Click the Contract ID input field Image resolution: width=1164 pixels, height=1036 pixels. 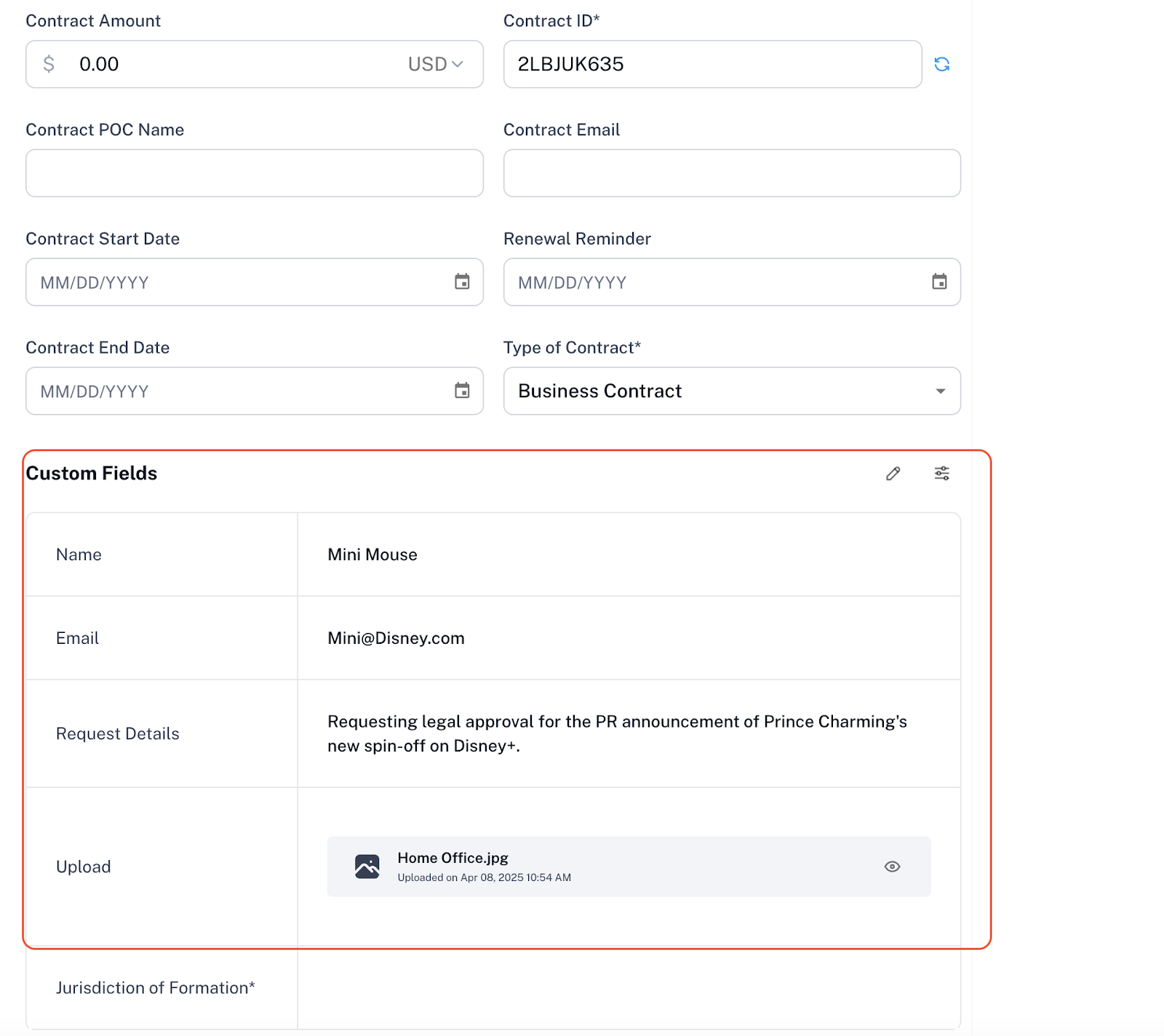pos(713,64)
